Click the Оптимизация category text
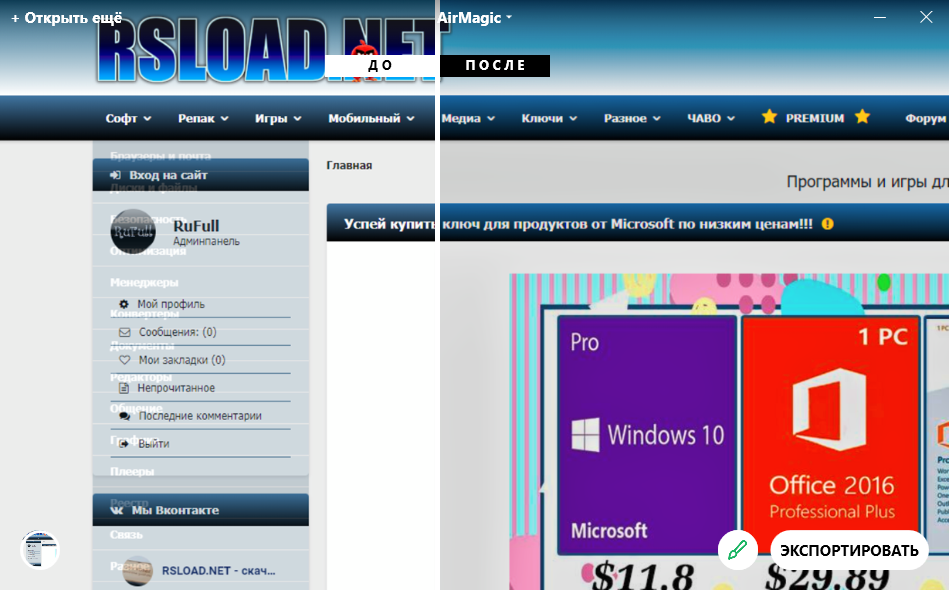The height and width of the screenshot is (590, 949). 148,251
